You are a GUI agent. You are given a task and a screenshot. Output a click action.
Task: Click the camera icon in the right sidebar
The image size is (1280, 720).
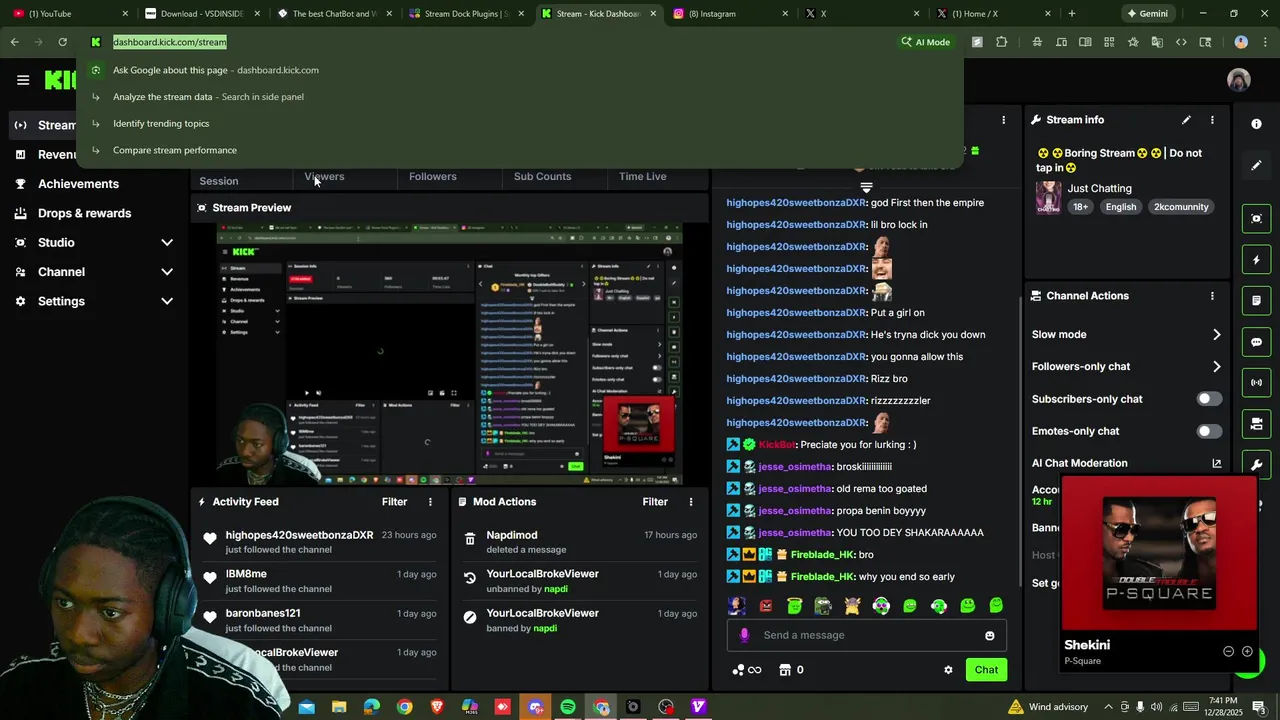click(1256, 424)
